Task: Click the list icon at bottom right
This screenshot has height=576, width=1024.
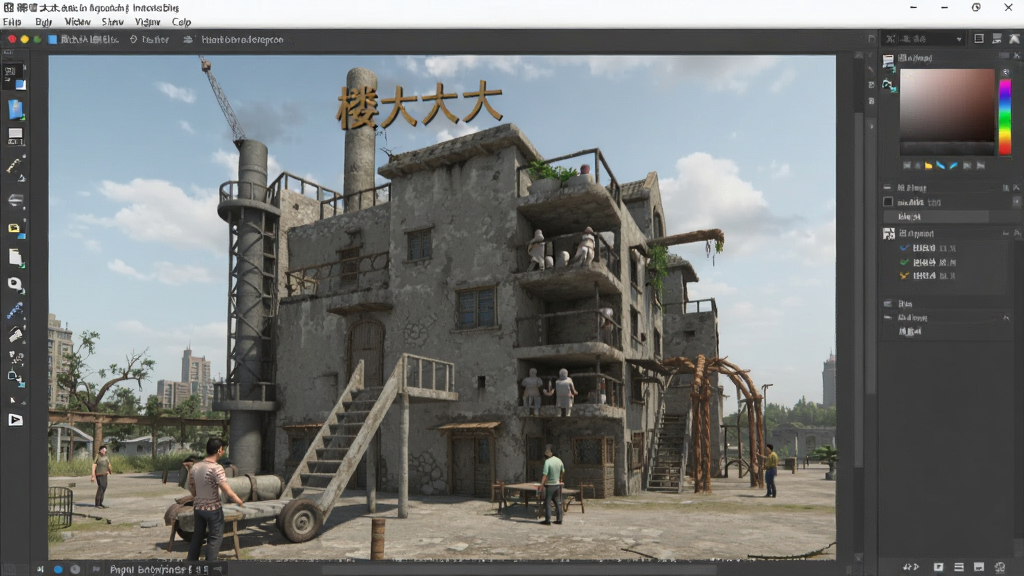Action: tap(959, 567)
